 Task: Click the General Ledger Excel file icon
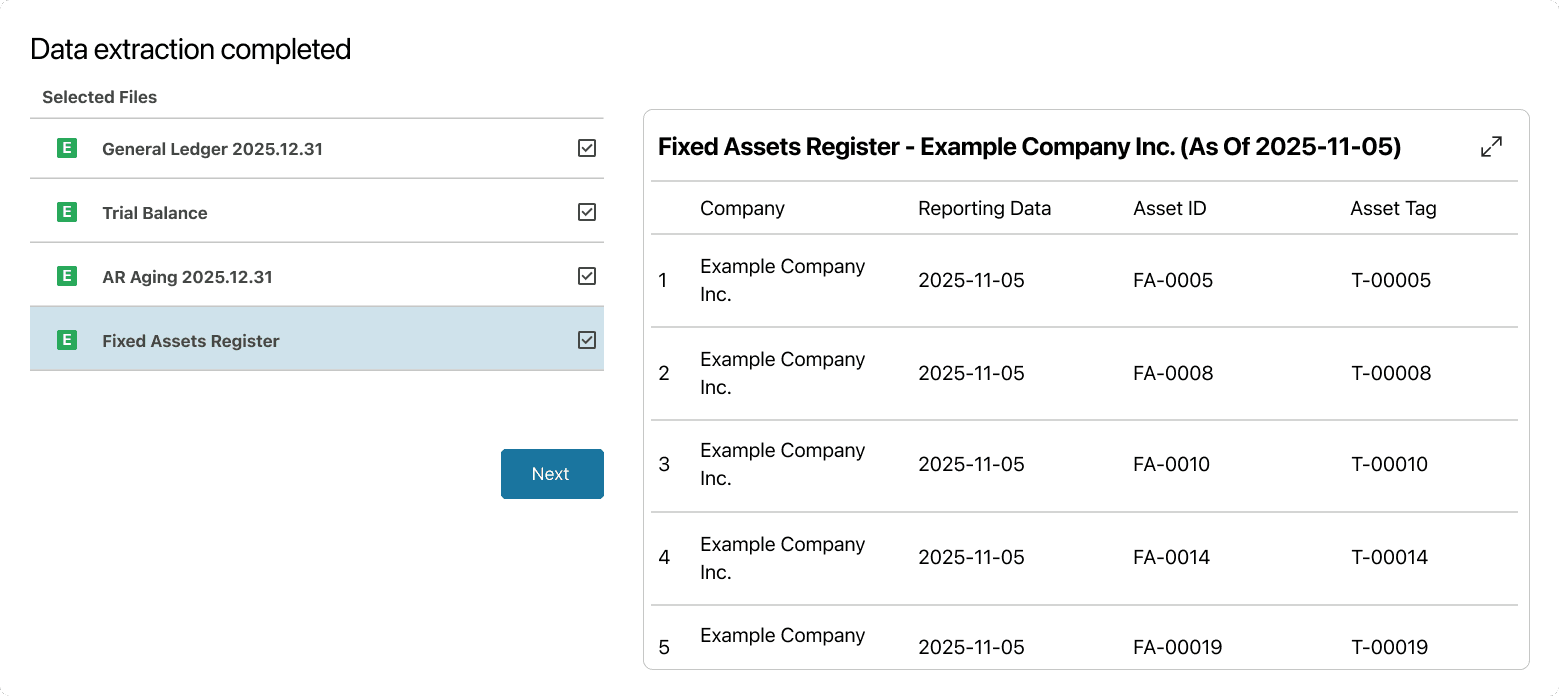67,149
